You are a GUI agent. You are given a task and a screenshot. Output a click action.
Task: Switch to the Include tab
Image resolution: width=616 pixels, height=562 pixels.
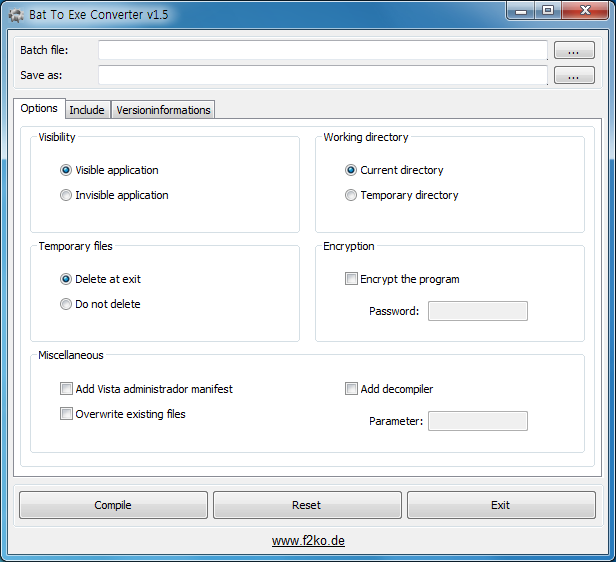pos(87,110)
